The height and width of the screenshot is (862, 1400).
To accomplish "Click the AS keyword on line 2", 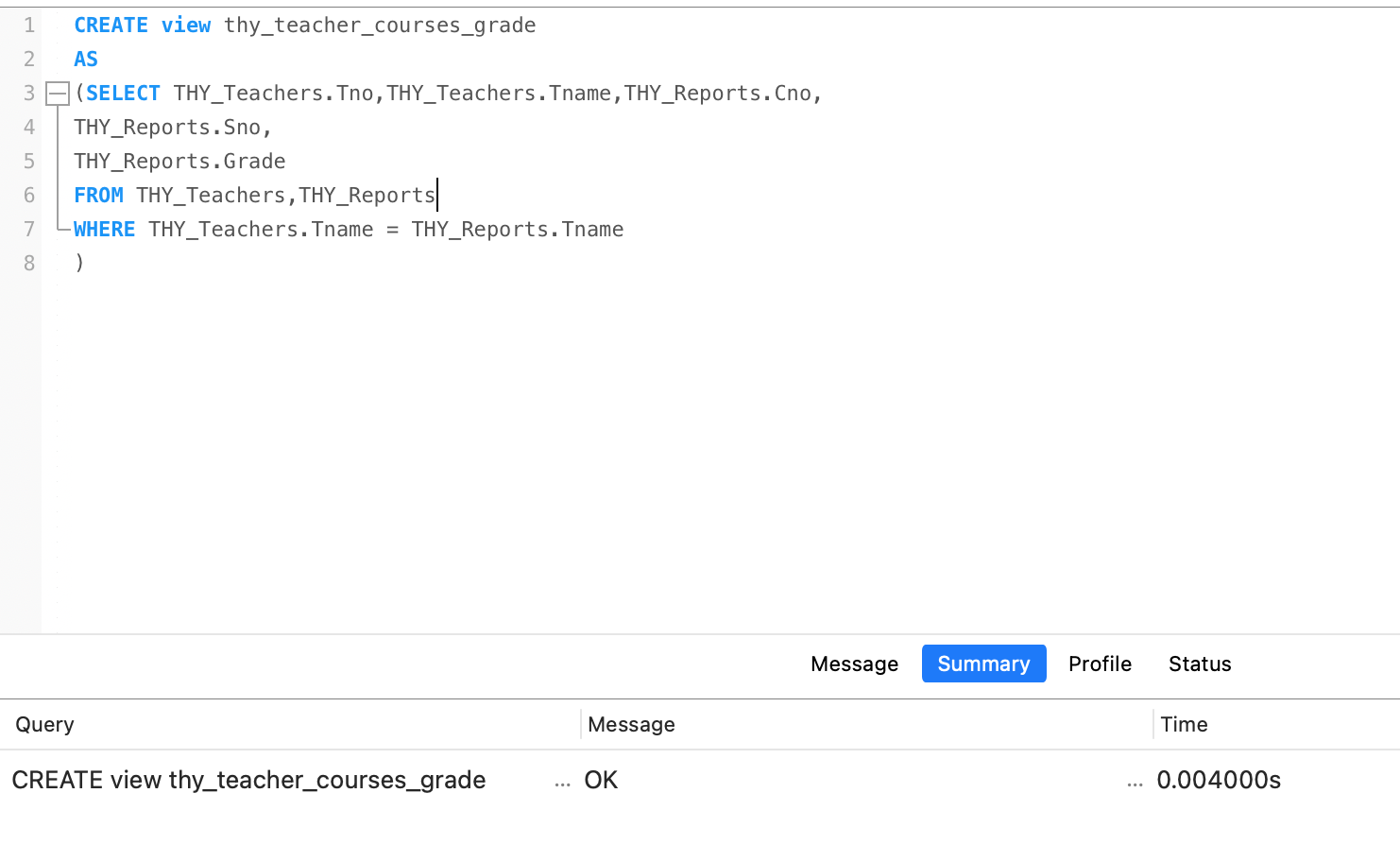I will tap(86, 60).
